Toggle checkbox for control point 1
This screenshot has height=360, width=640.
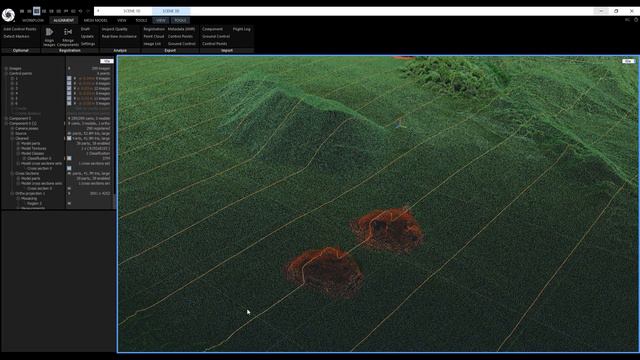69,78
